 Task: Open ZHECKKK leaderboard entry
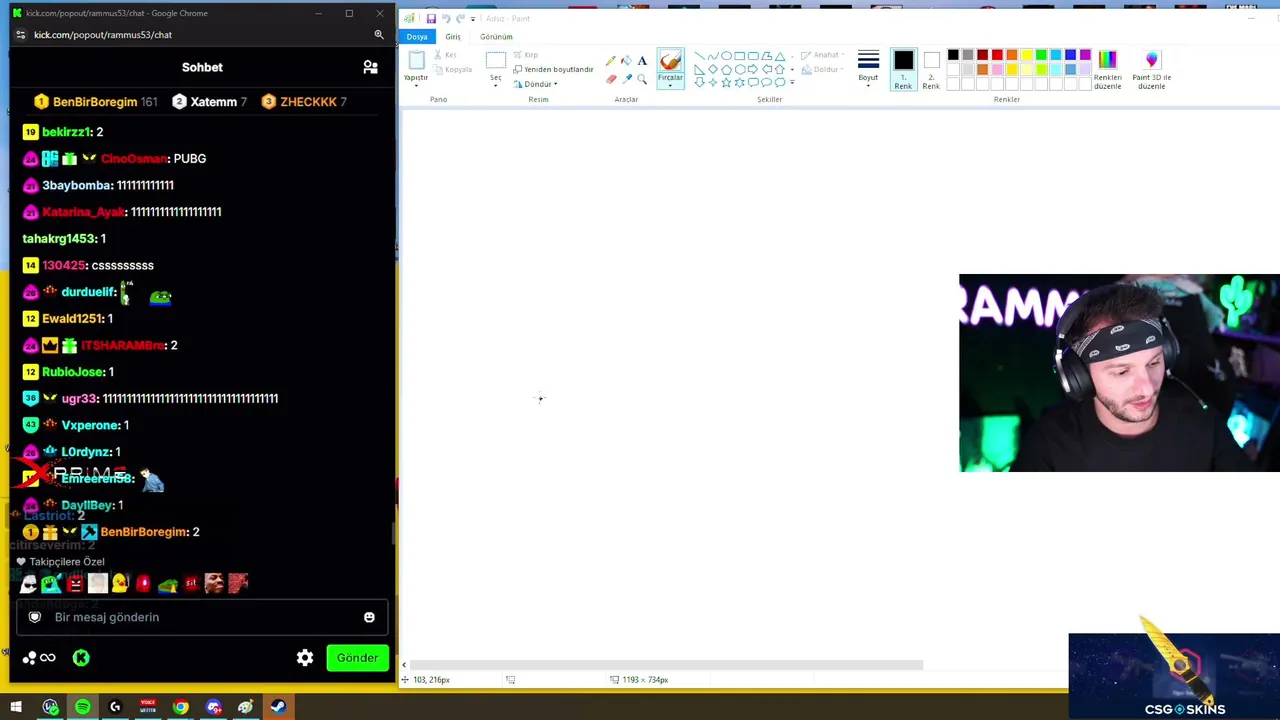pyautogui.click(x=304, y=102)
